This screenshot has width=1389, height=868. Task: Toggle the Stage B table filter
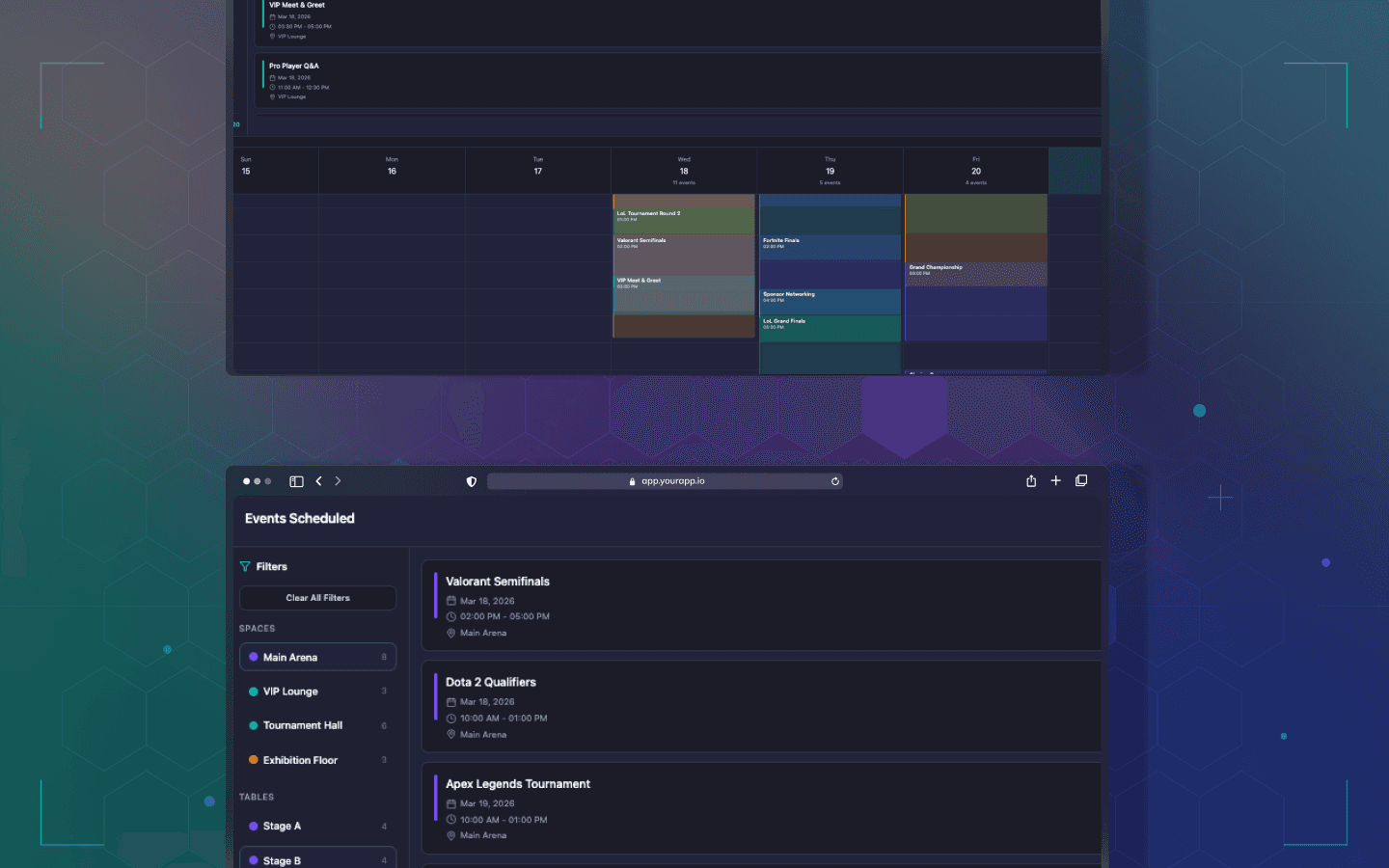[x=317, y=858]
